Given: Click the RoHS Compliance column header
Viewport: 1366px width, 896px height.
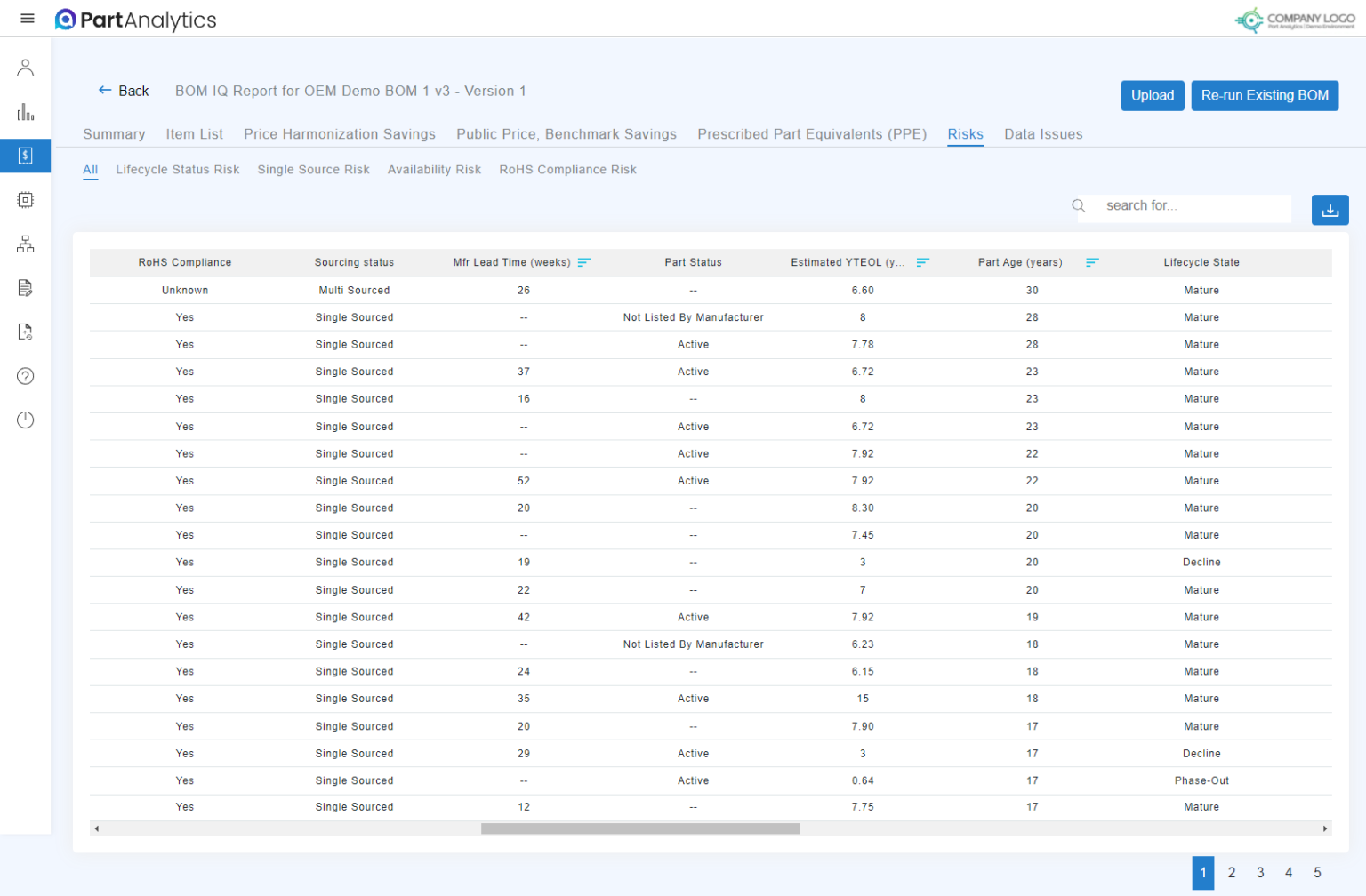Looking at the screenshot, I should tap(185, 262).
